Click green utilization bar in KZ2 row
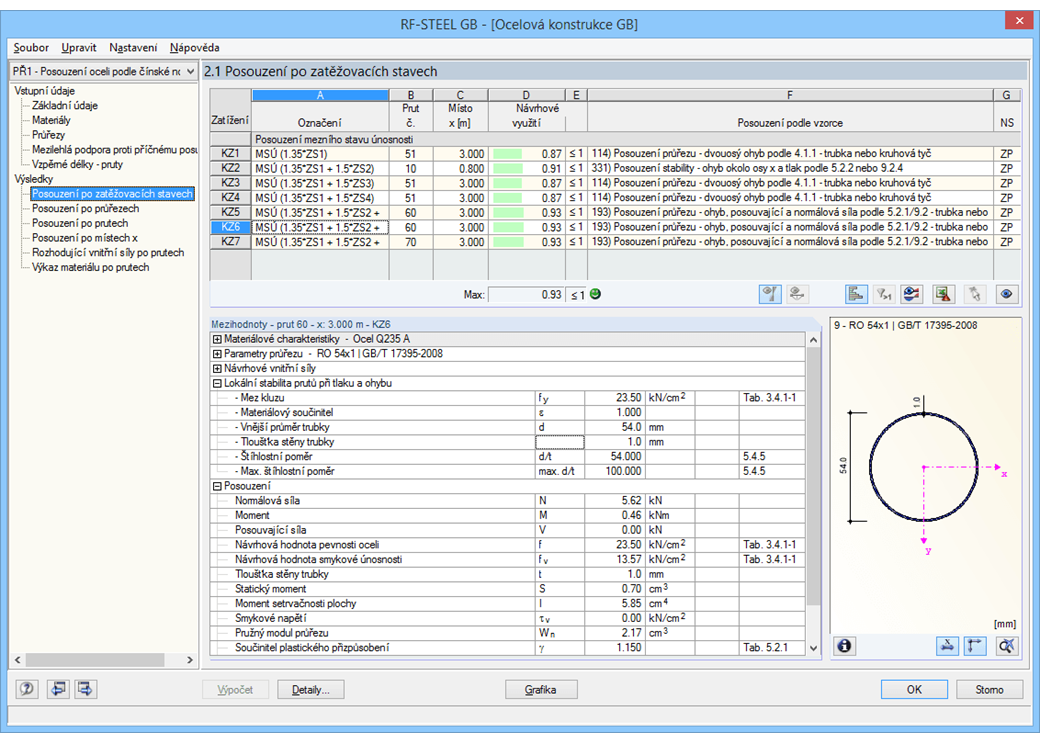1040x743 pixels. click(507, 169)
